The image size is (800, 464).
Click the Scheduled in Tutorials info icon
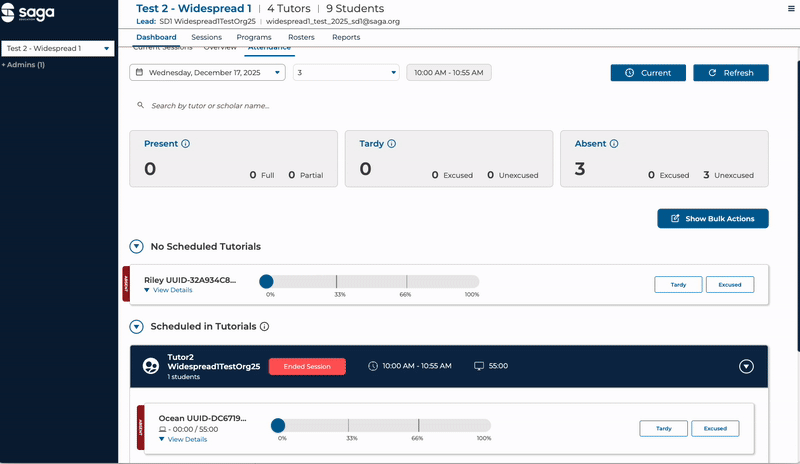[264, 327]
